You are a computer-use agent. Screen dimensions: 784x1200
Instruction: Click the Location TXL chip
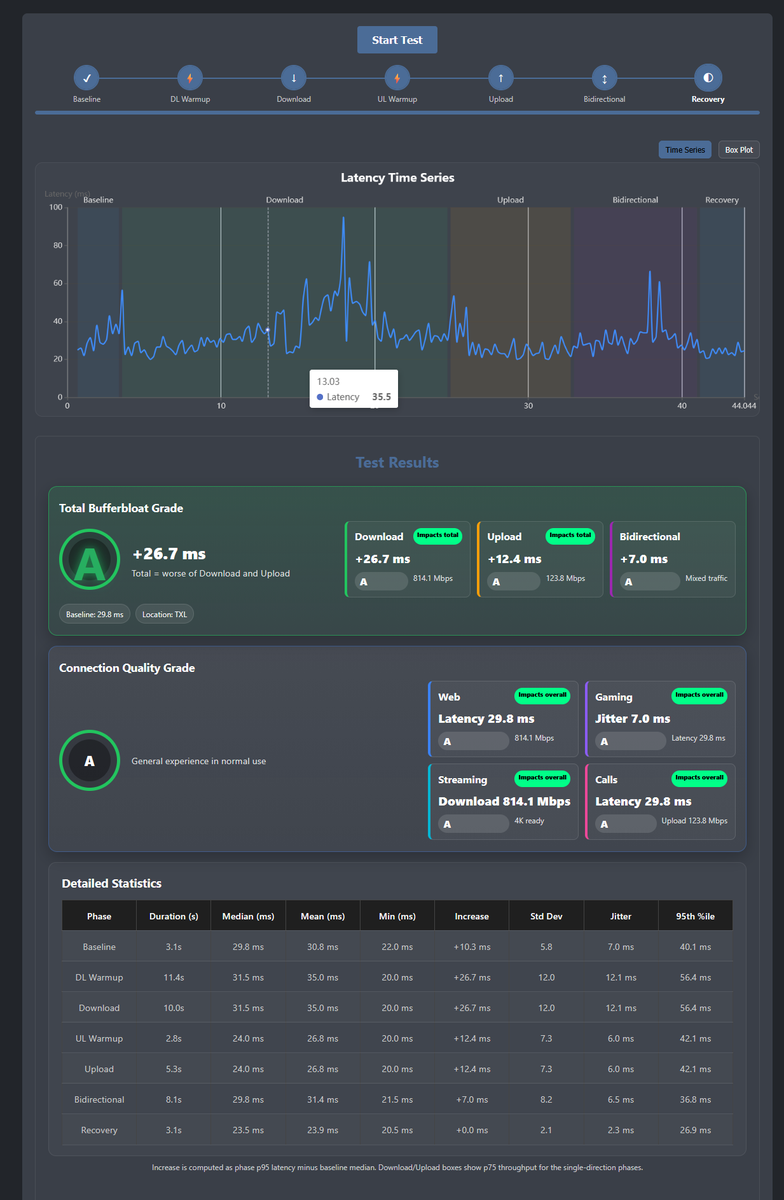coord(165,614)
